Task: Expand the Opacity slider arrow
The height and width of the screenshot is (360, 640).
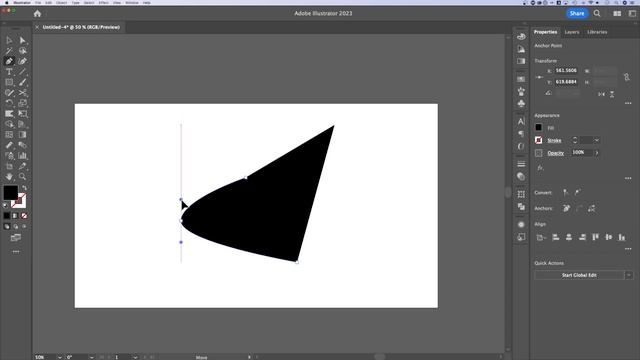Action: [x=597, y=153]
